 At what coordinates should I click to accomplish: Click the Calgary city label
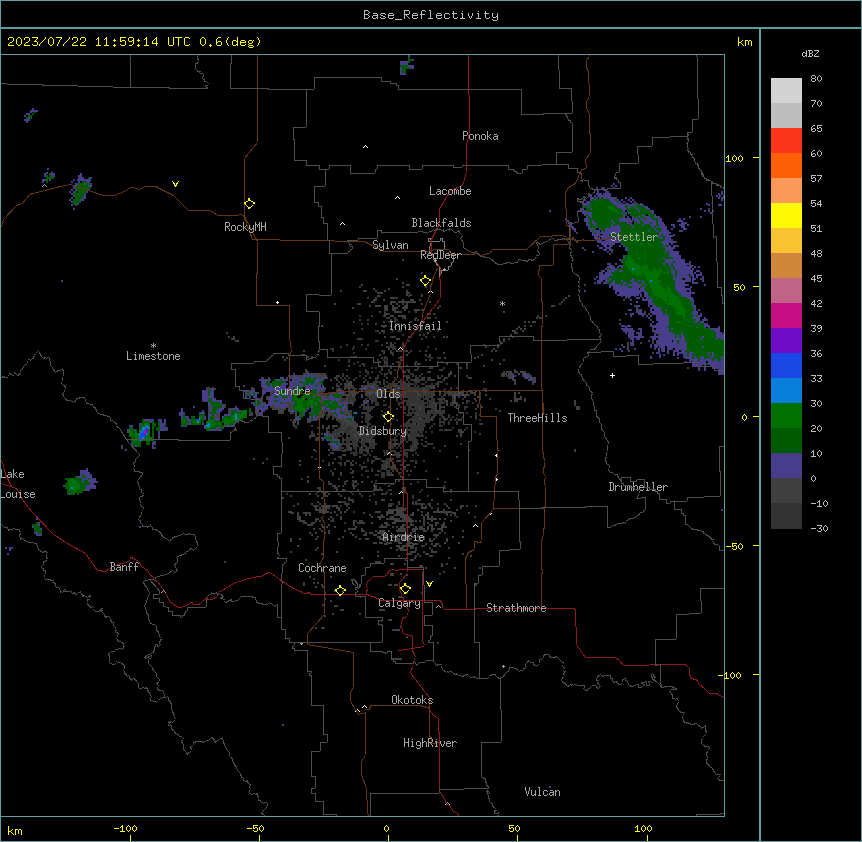[399, 603]
